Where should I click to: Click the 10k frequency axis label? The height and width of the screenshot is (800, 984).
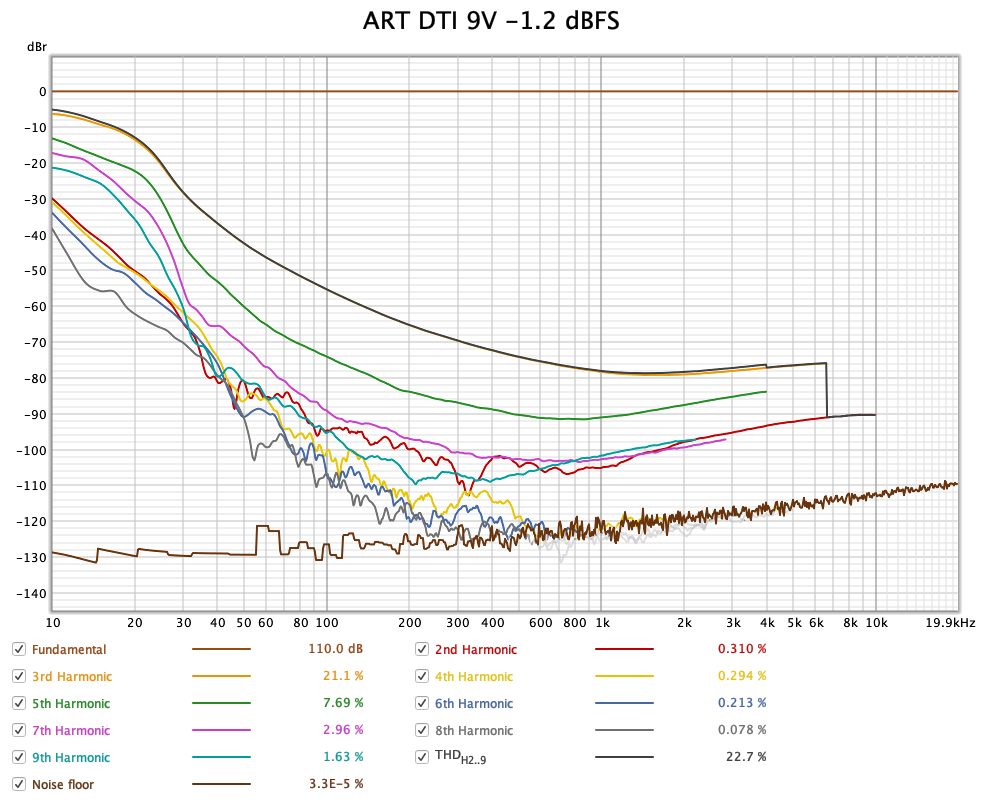click(x=877, y=623)
